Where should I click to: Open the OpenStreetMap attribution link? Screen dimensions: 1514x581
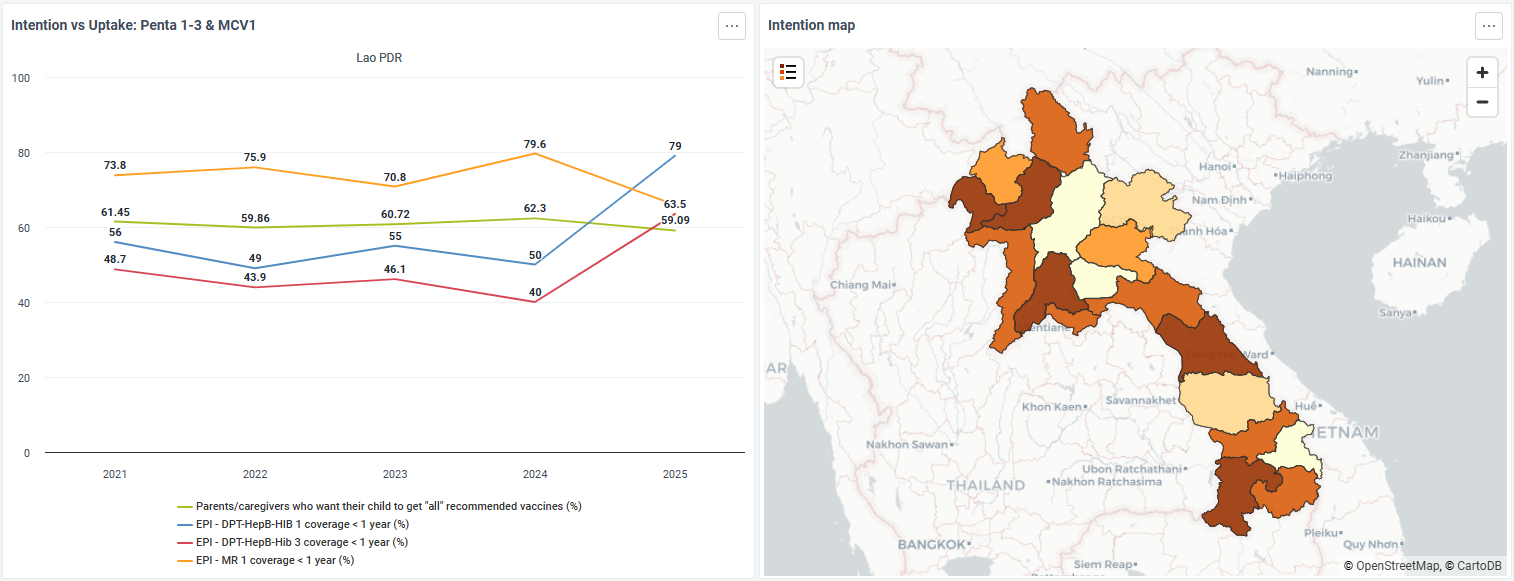[x=1397, y=566]
